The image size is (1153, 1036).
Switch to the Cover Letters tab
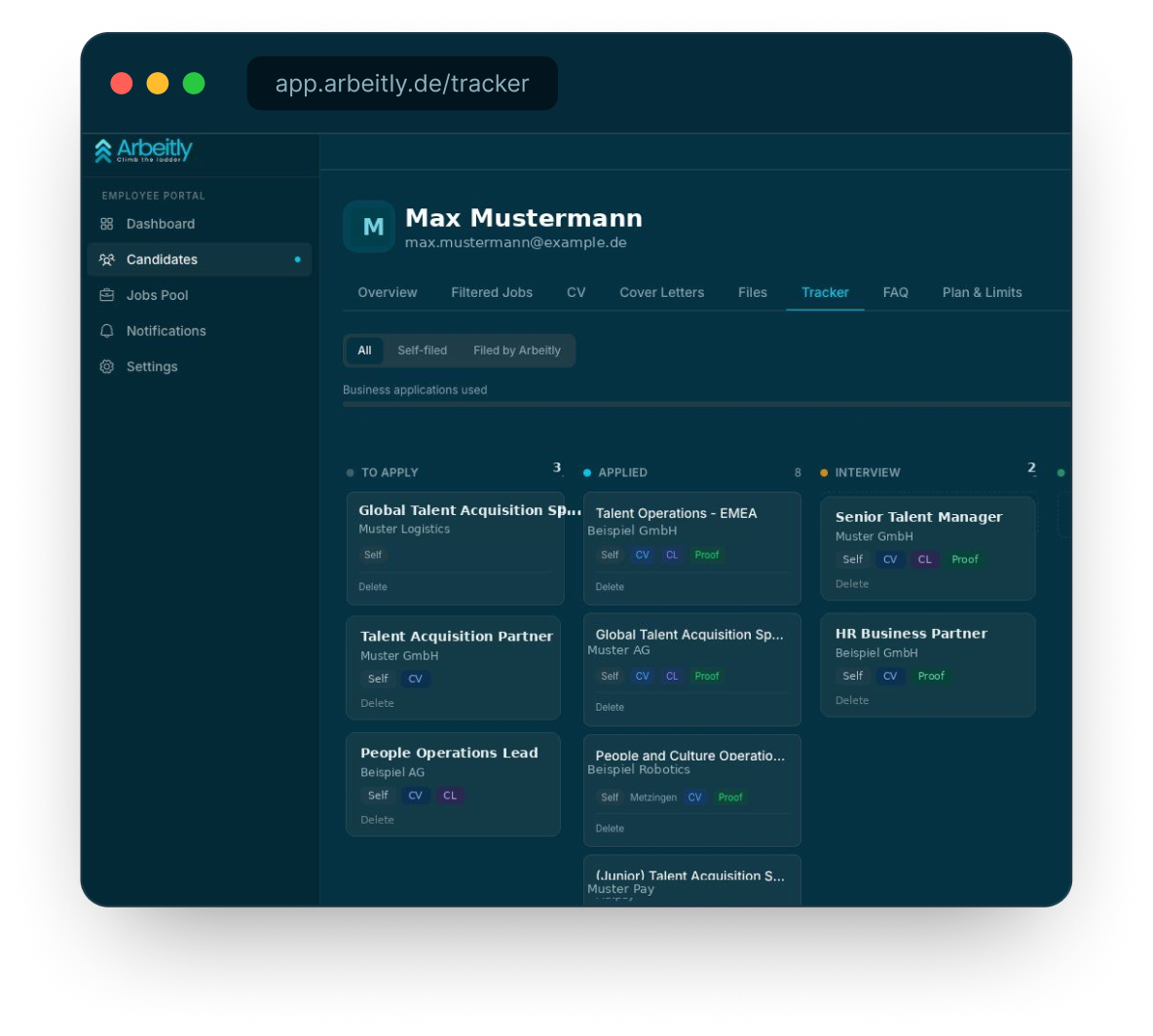pyautogui.click(x=662, y=292)
